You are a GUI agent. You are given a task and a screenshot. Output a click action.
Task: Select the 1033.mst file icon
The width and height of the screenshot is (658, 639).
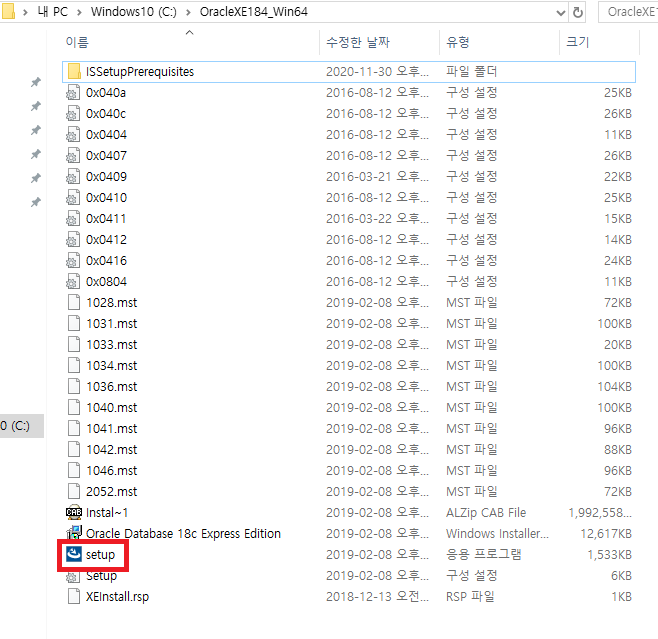[x=74, y=344]
